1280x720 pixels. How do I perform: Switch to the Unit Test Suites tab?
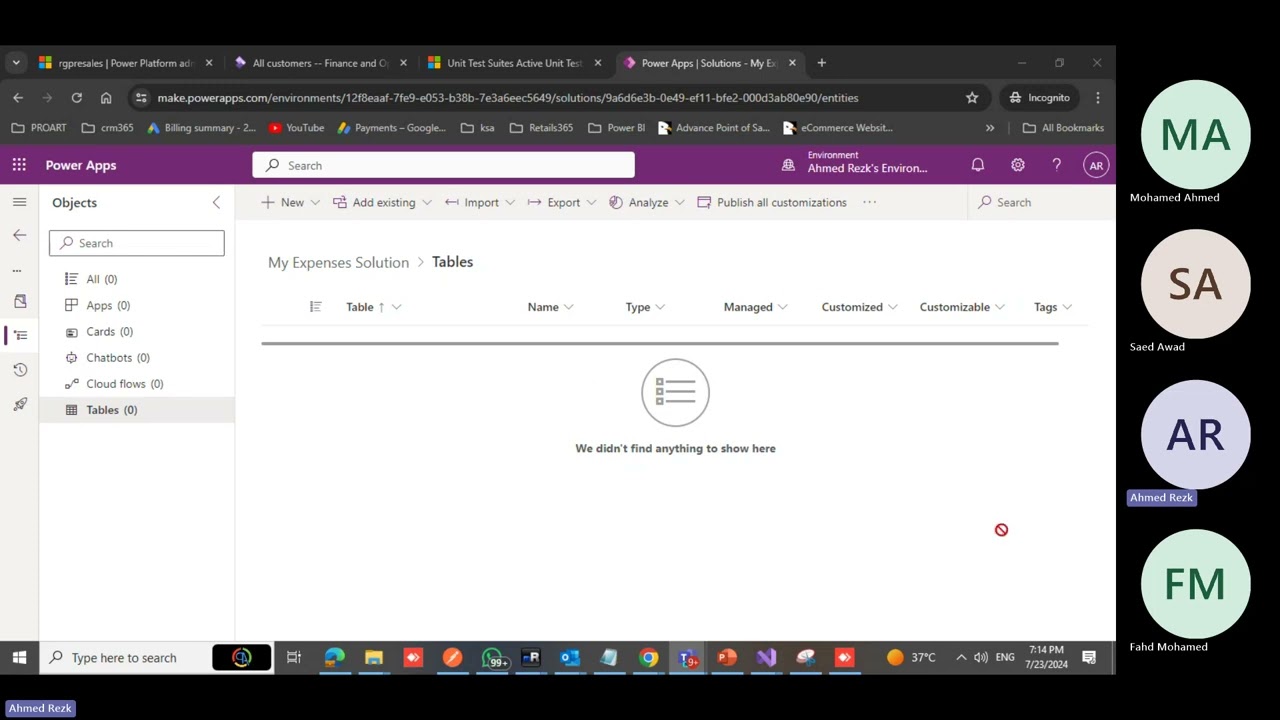[513, 63]
